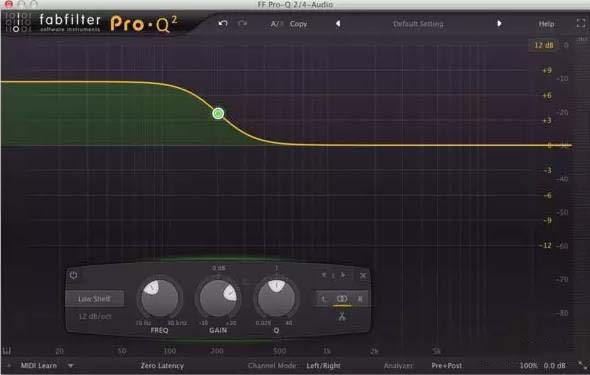Expand the MIDI Learn dropdown arrow
Viewport: 590px width, 375px height.
tap(70, 365)
